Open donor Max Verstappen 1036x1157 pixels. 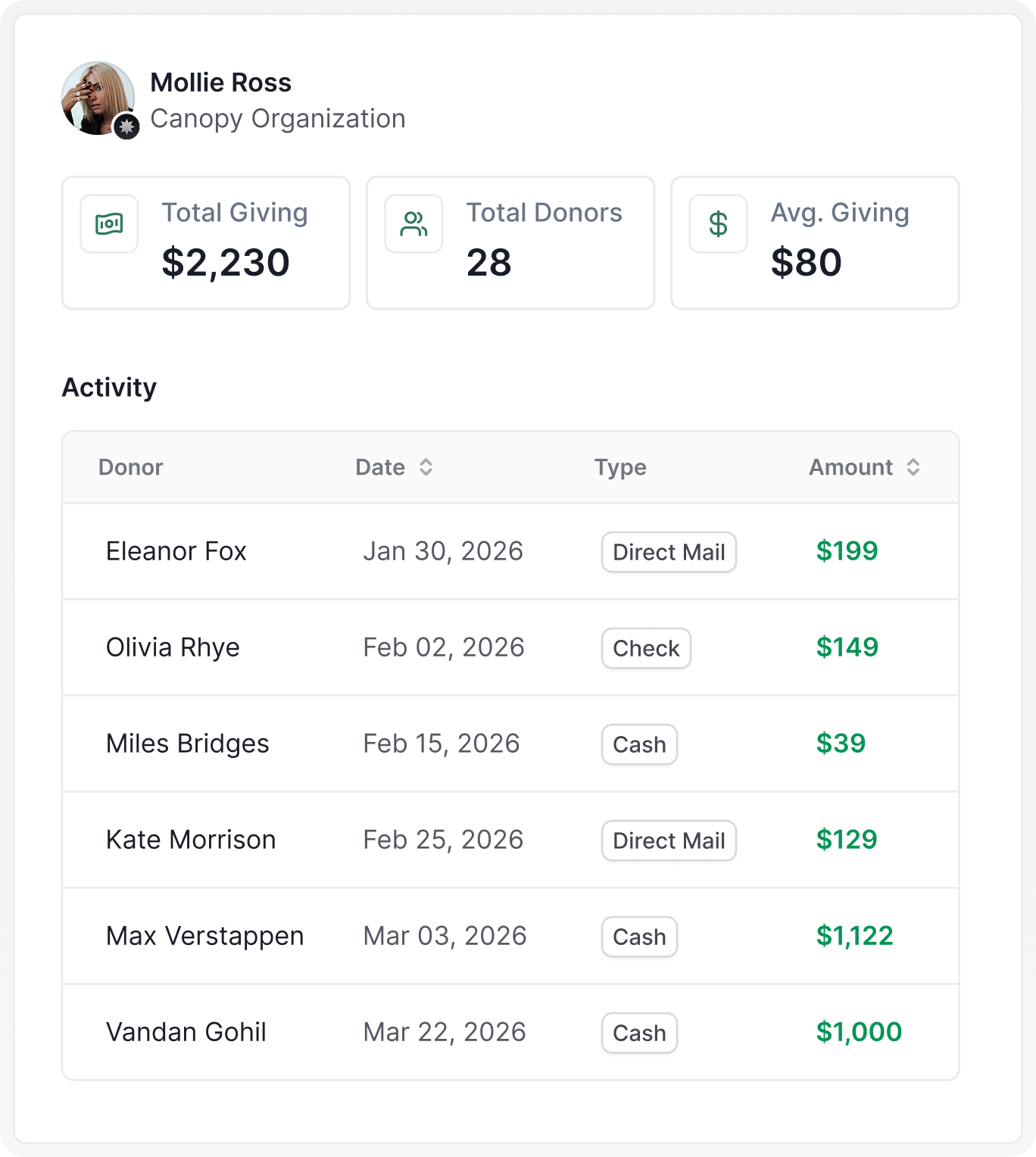pyautogui.click(x=204, y=936)
